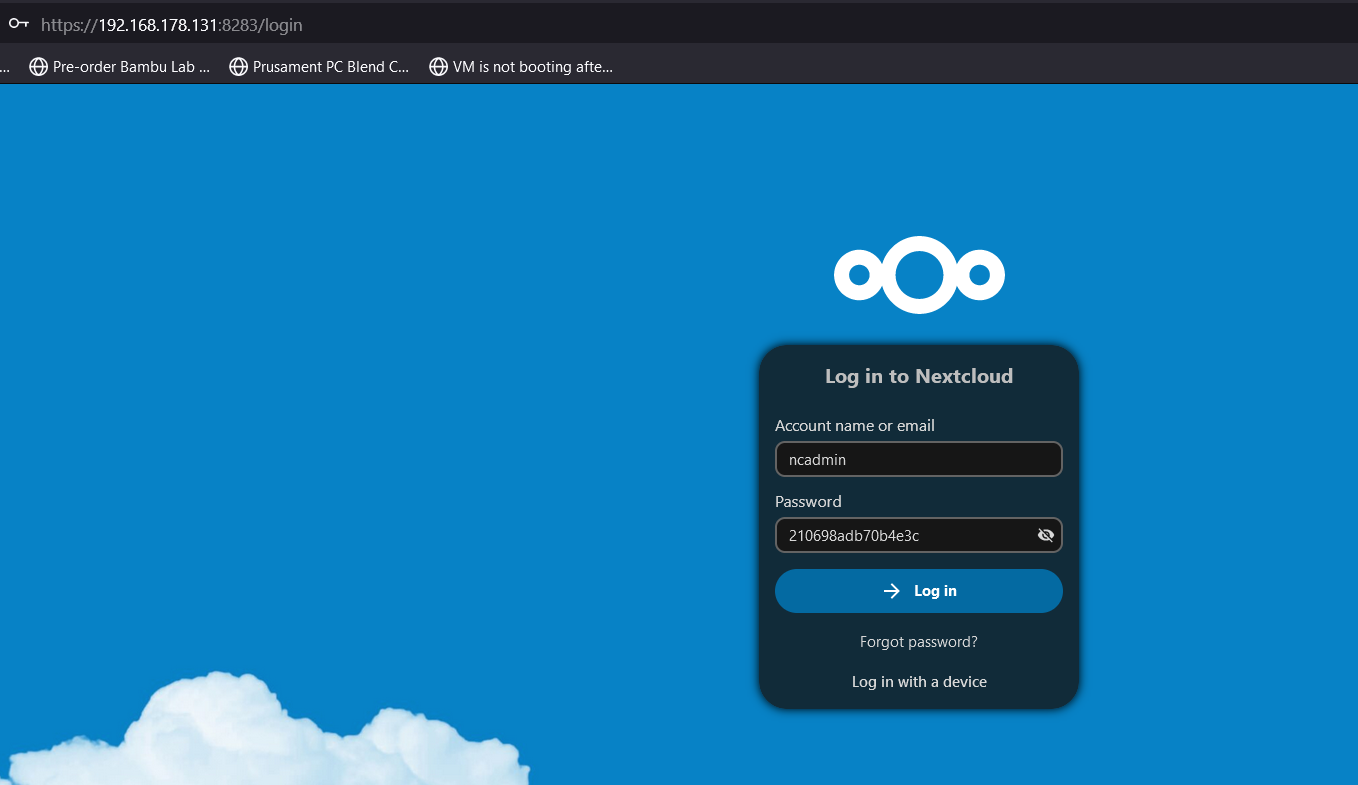Click the "Account name or email" label
Image resolution: width=1358 pixels, height=785 pixels.
click(854, 426)
